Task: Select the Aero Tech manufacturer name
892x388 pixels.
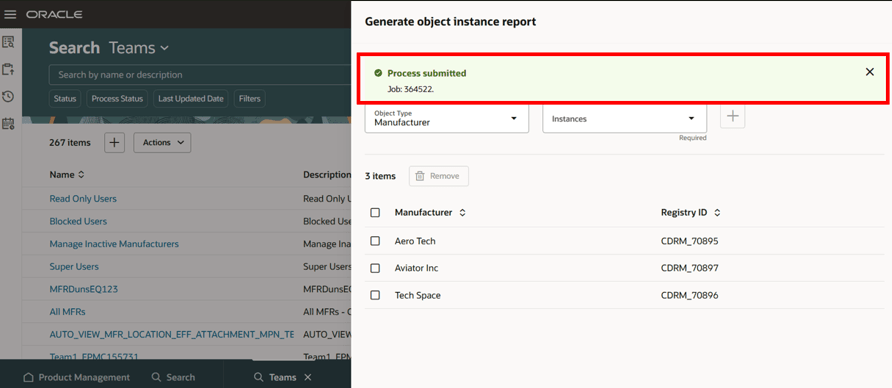Action: pyautogui.click(x=415, y=241)
